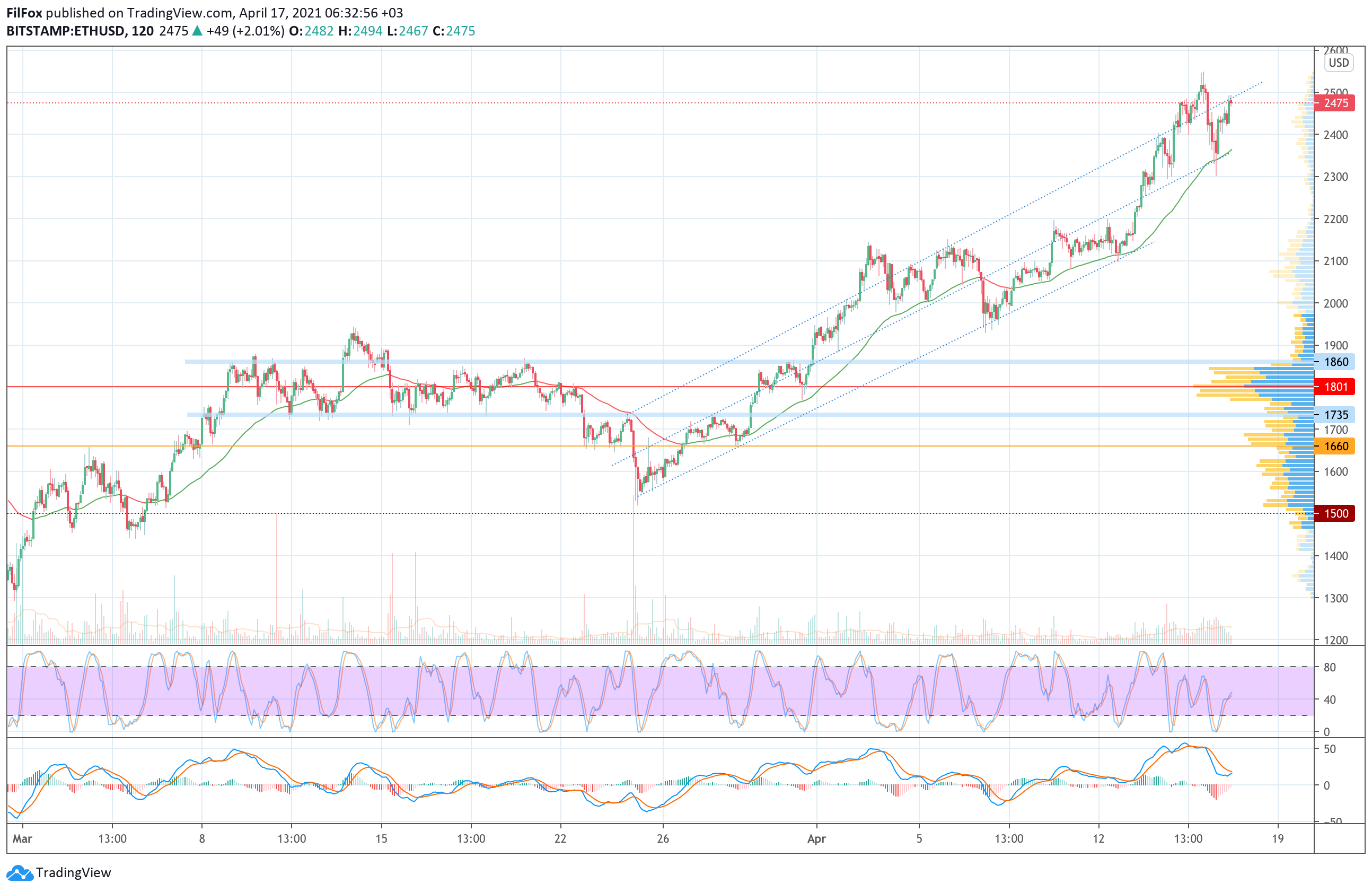The image size is (1372, 892).
Task: Click the TradingView cloud logo icon
Action: pyautogui.click(x=20, y=873)
